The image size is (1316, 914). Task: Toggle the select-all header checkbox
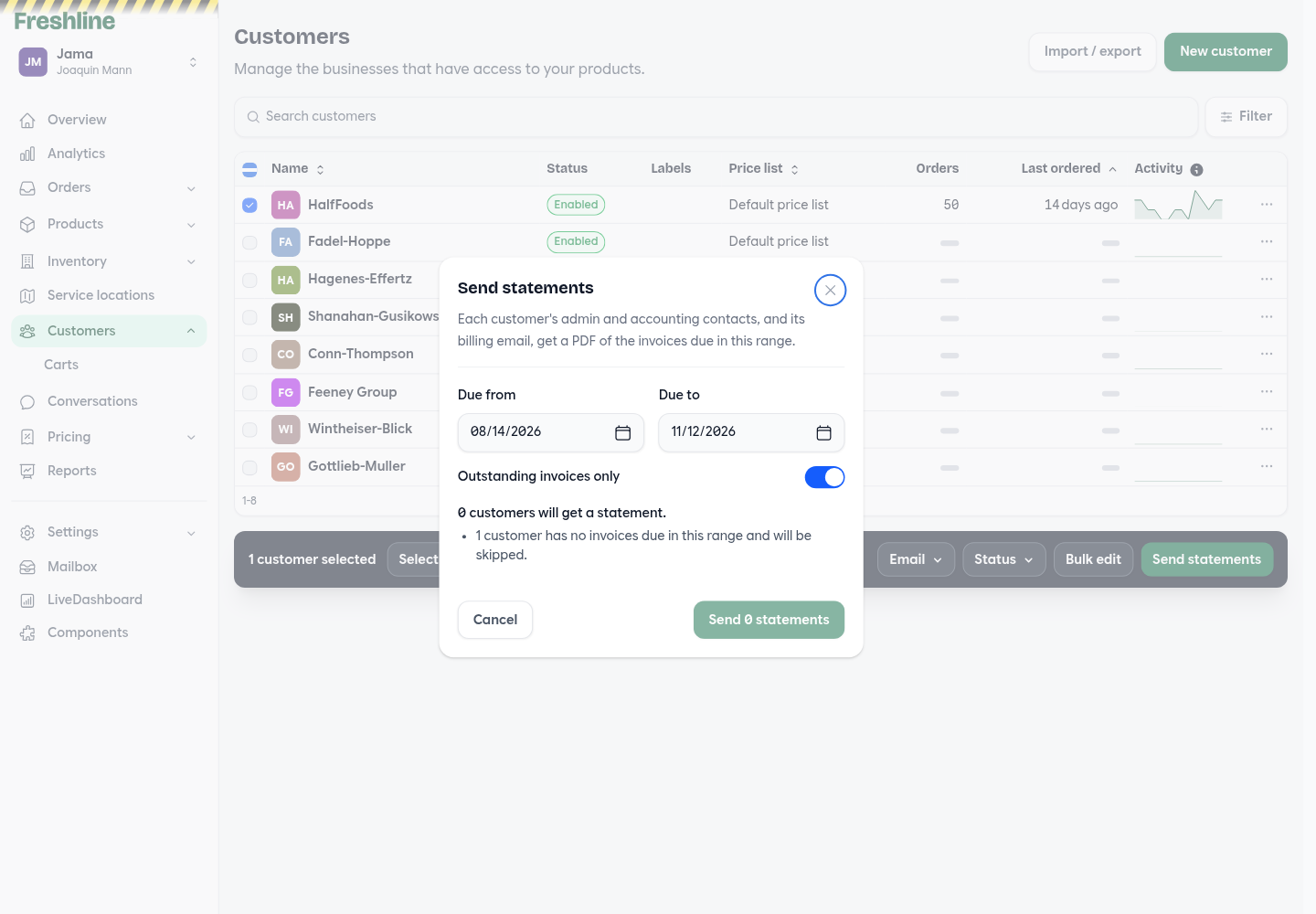tap(249, 169)
